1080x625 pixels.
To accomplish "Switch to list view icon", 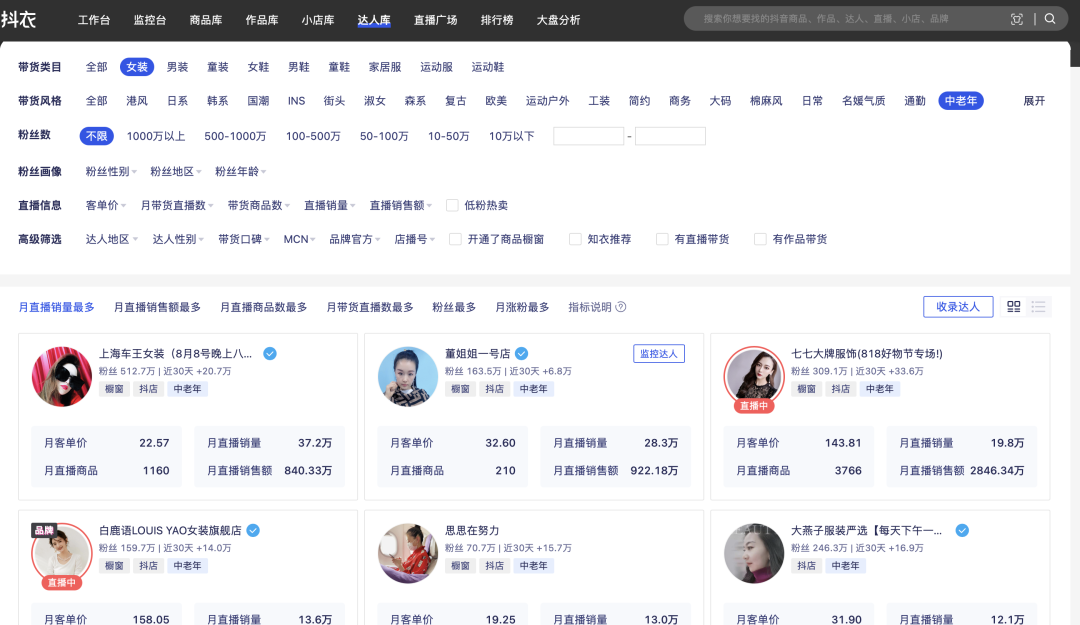I will click(1039, 307).
